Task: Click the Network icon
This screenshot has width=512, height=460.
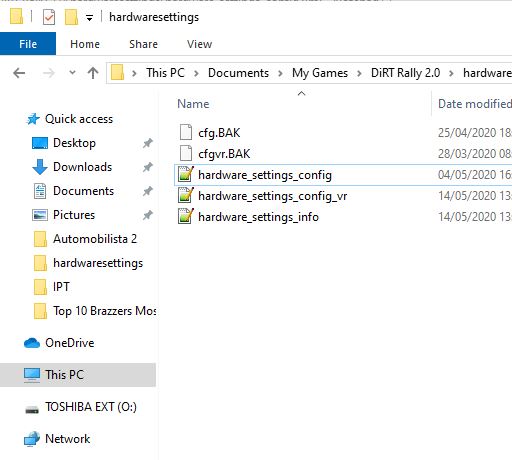Action: coord(32,439)
